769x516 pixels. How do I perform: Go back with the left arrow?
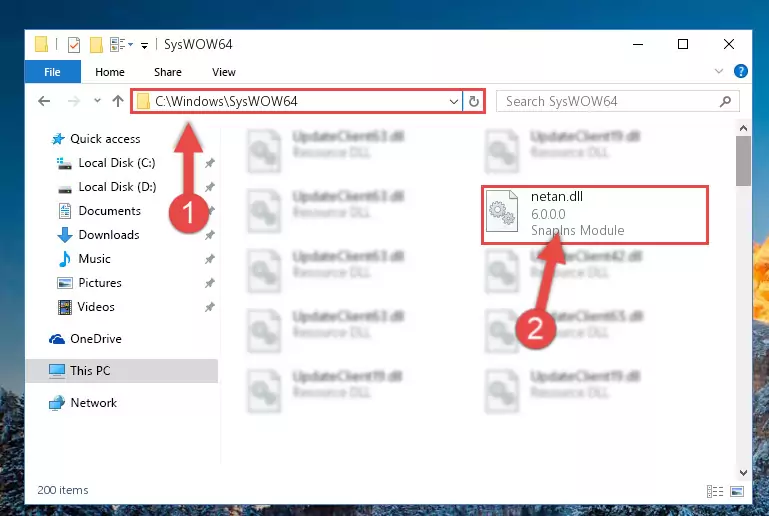(44, 102)
